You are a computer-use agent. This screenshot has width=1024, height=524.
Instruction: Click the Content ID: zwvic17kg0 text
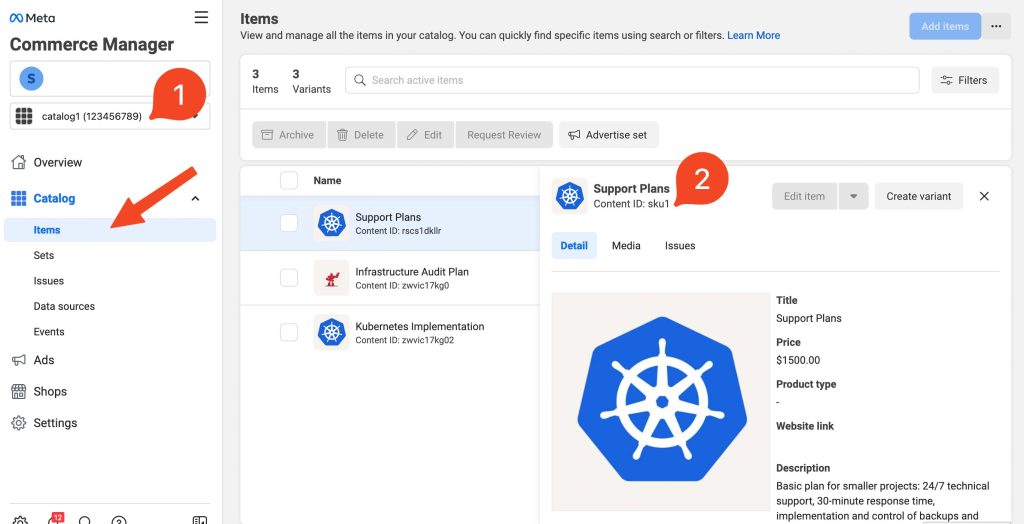pos(402,286)
